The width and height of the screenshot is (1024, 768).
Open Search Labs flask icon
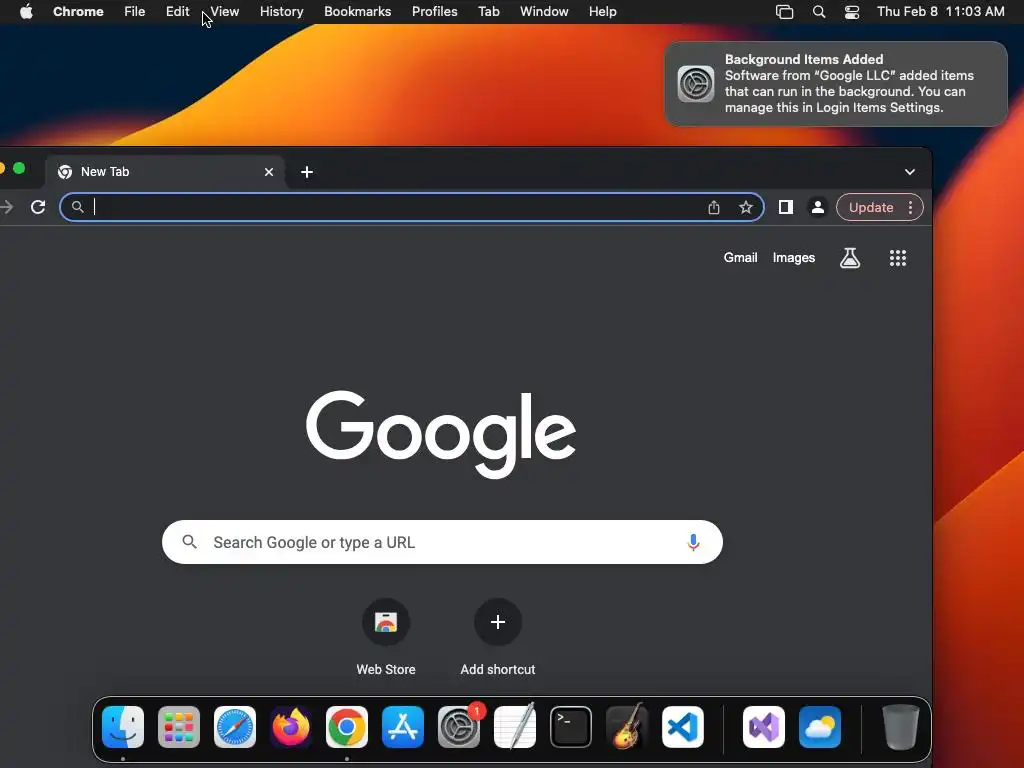pos(850,258)
